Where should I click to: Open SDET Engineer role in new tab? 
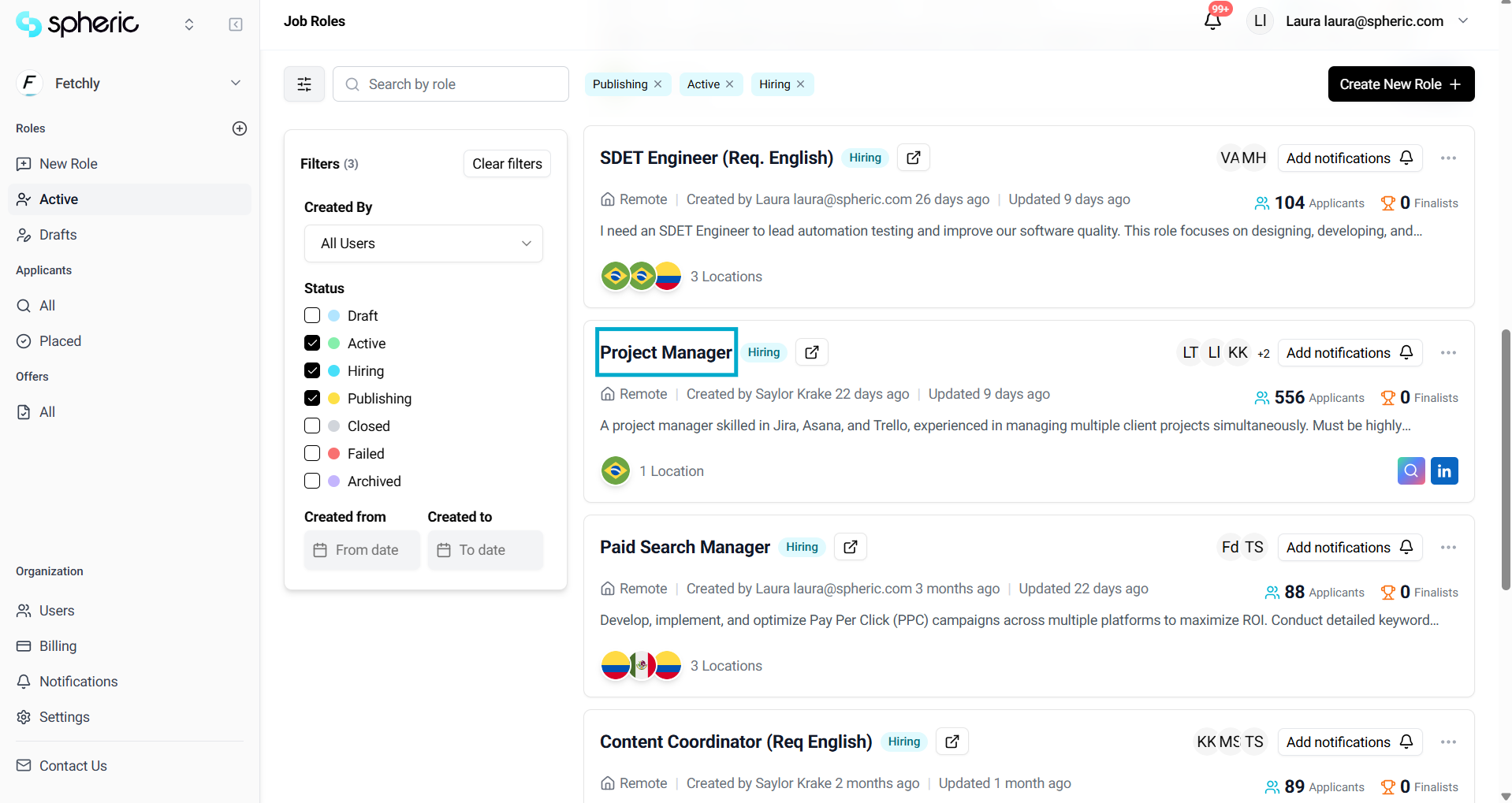(x=914, y=158)
